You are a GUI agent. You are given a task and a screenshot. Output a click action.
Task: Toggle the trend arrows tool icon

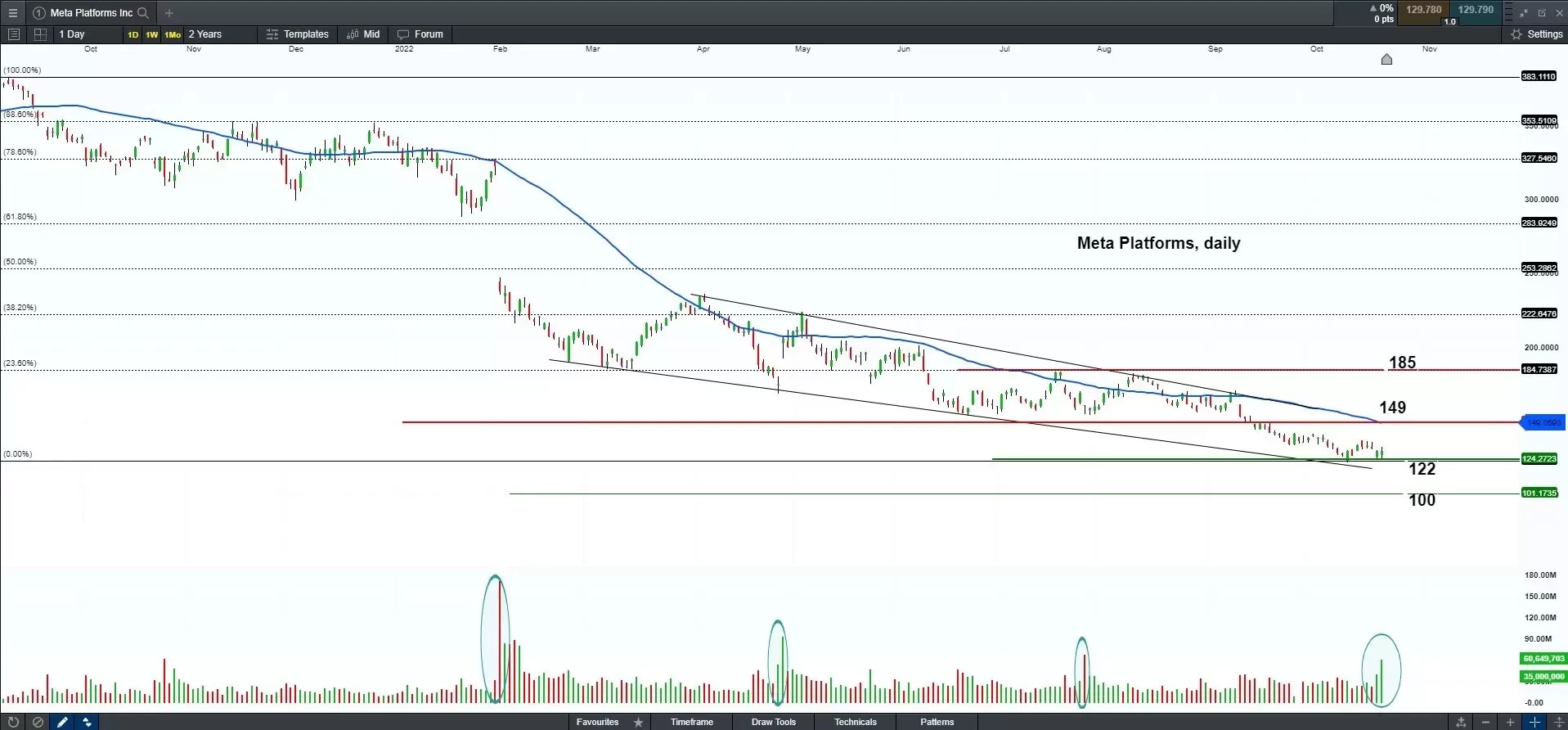pos(87,722)
